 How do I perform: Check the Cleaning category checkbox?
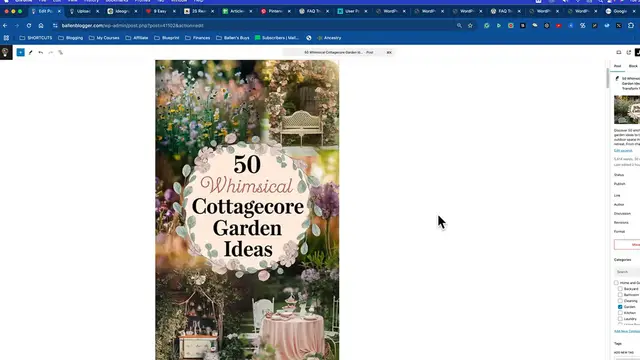[620, 301]
